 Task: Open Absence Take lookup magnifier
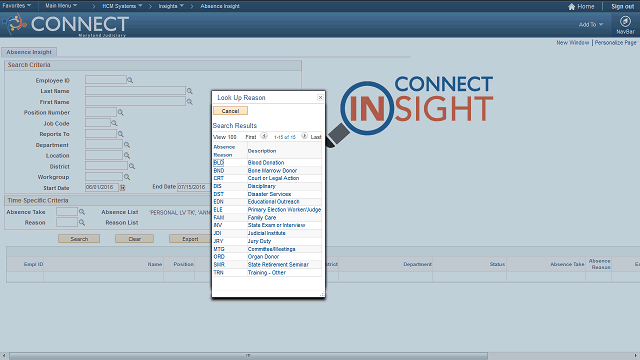pyautogui.click(x=82, y=212)
